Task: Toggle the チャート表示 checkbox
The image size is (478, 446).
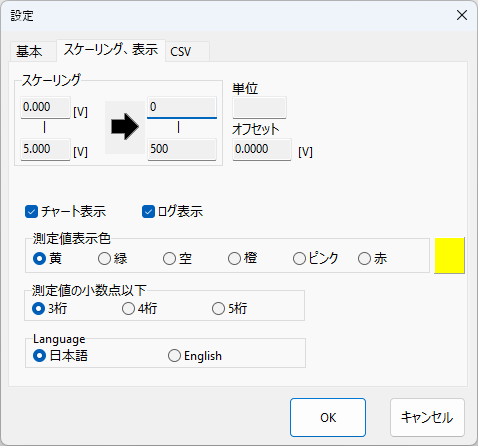Action: click(65, 212)
